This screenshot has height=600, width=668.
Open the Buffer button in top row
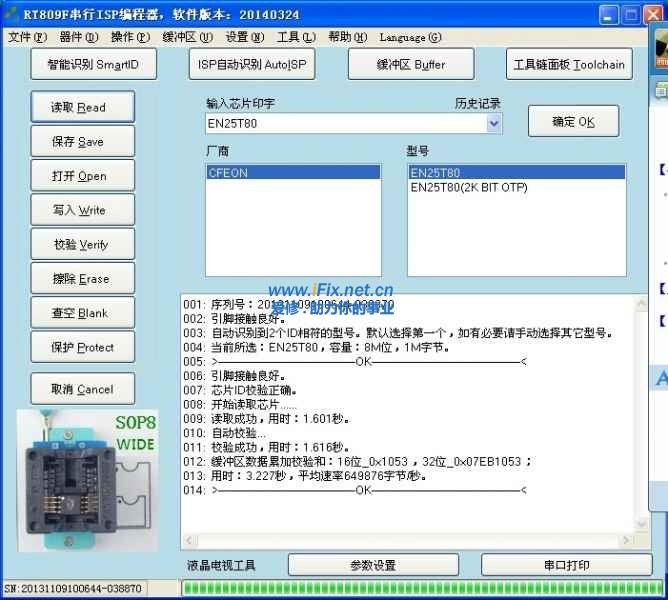[410, 65]
